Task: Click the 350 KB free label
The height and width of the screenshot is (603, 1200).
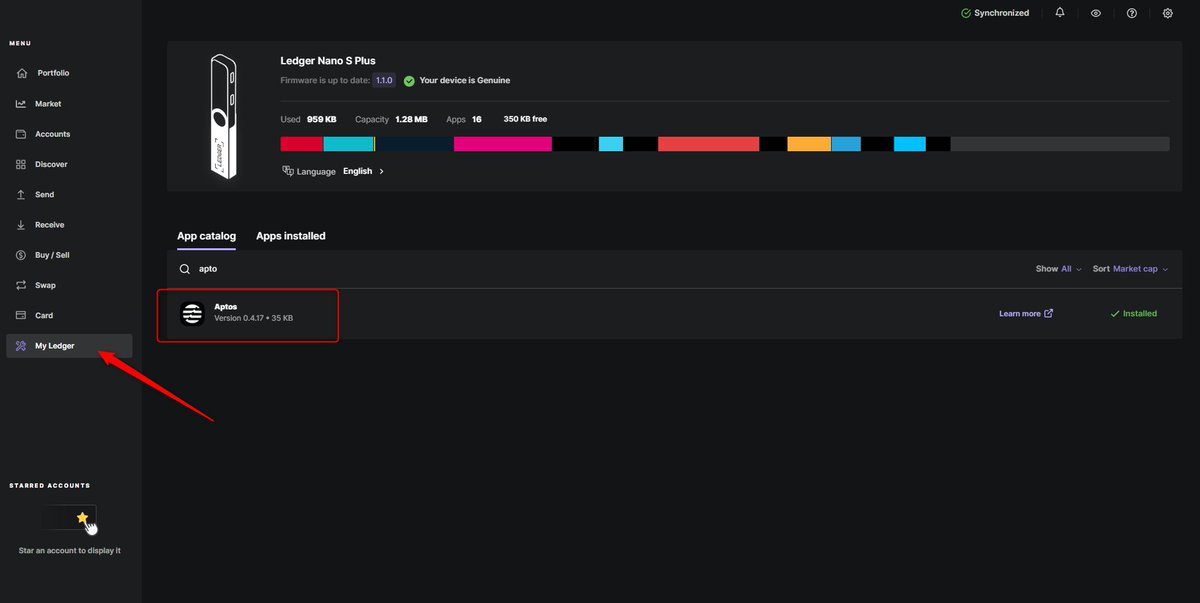Action: 525,119
